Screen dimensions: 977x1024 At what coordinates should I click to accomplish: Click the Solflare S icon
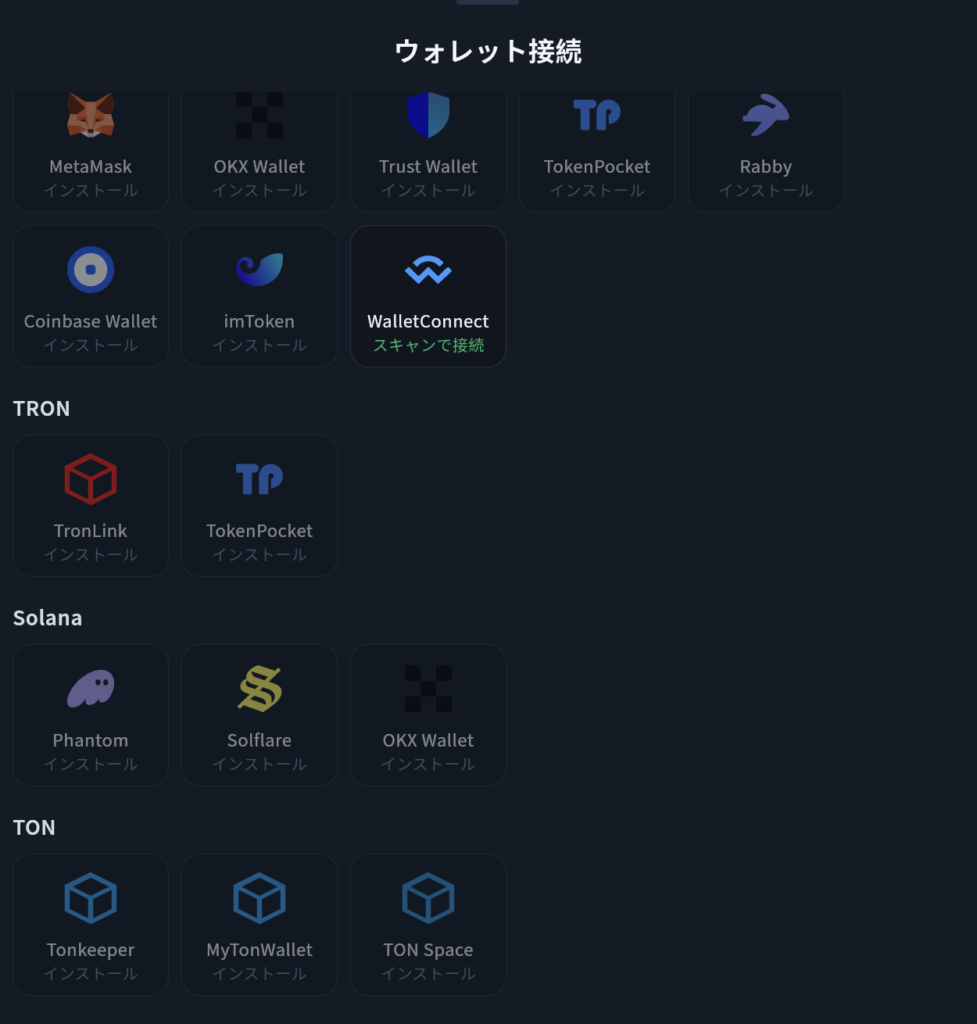click(259, 688)
